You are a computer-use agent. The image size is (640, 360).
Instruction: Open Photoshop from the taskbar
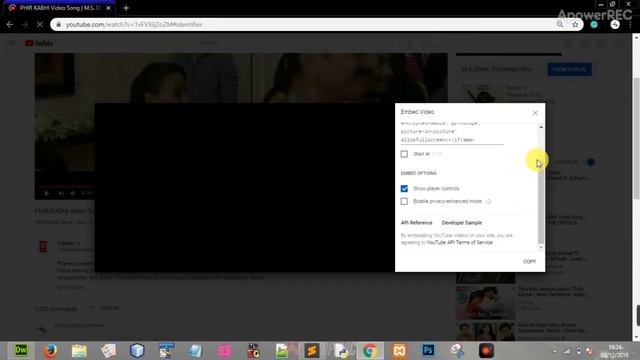tap(428, 350)
